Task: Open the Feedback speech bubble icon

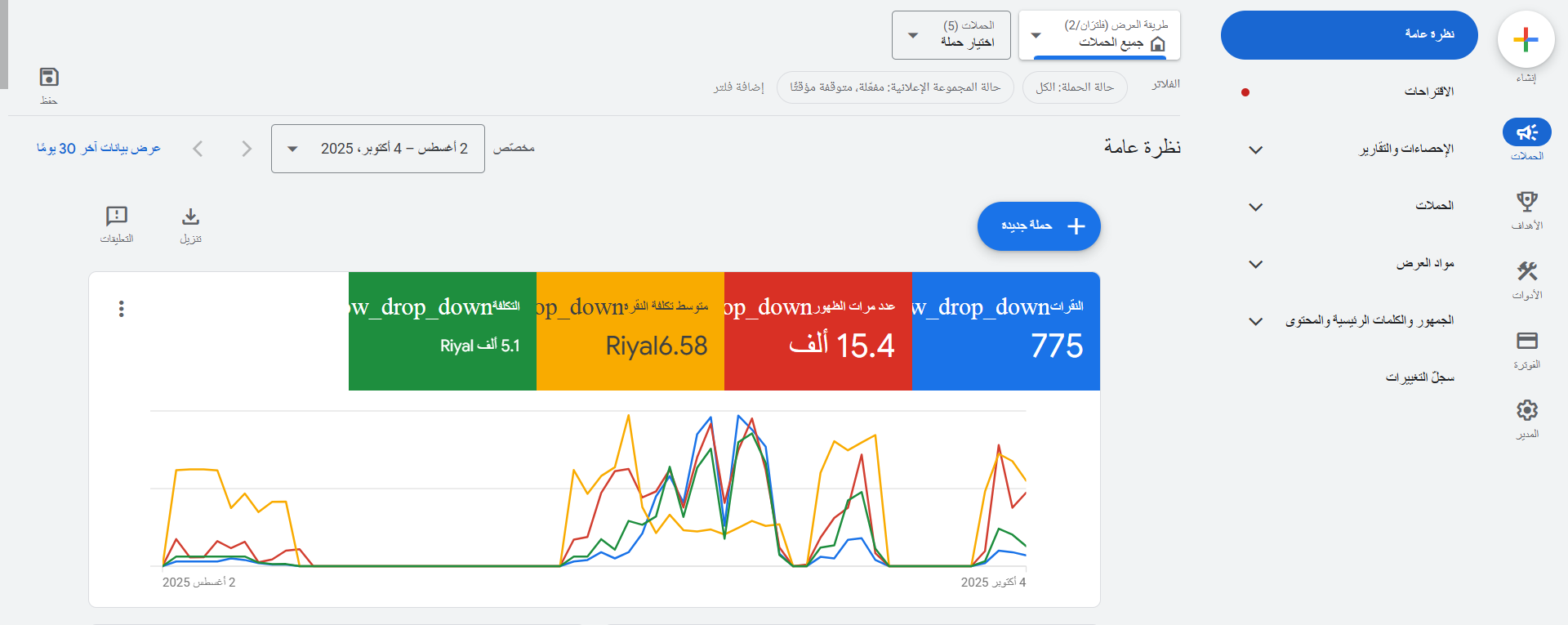Action: (x=117, y=217)
